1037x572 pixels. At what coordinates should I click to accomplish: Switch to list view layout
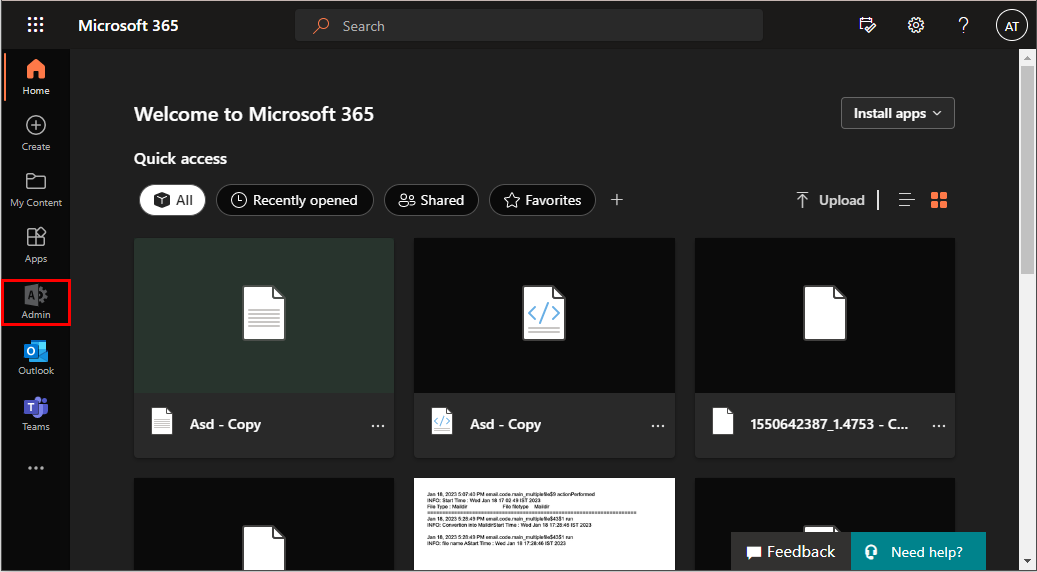pos(907,200)
